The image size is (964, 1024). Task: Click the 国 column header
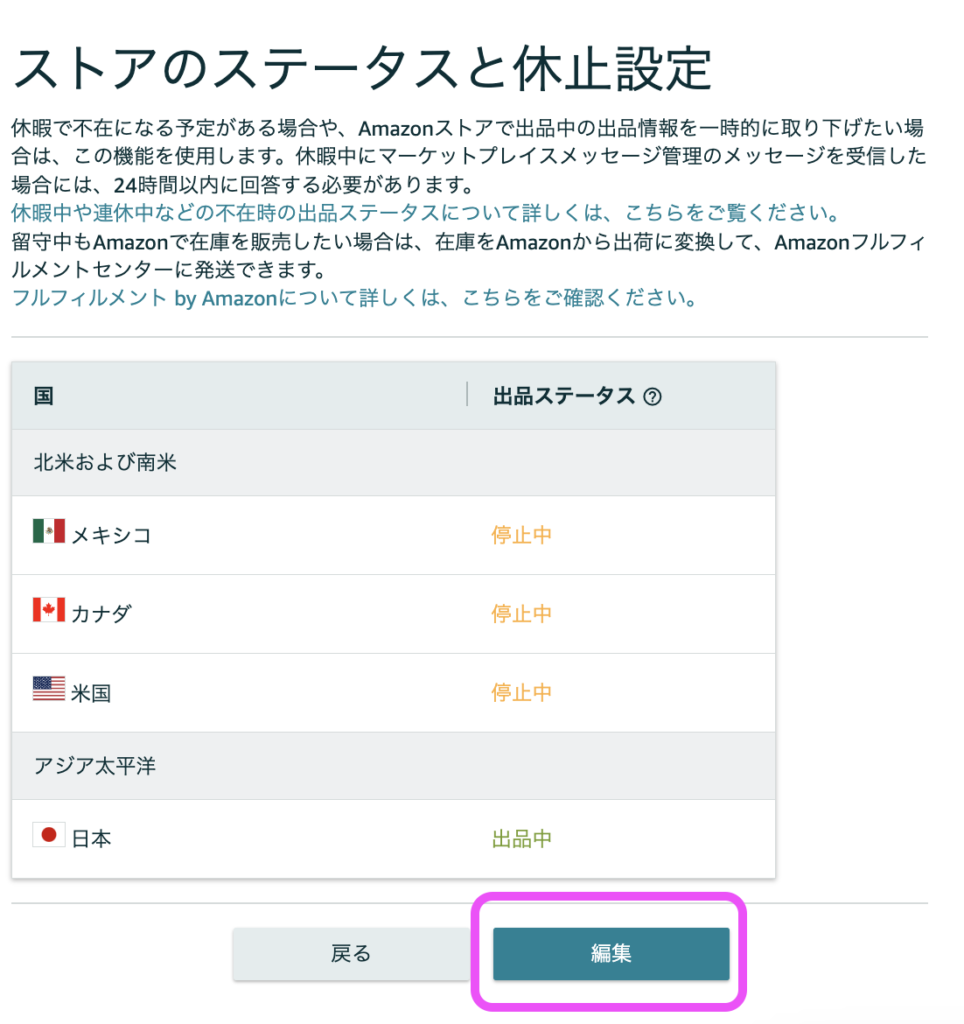click(x=43, y=397)
